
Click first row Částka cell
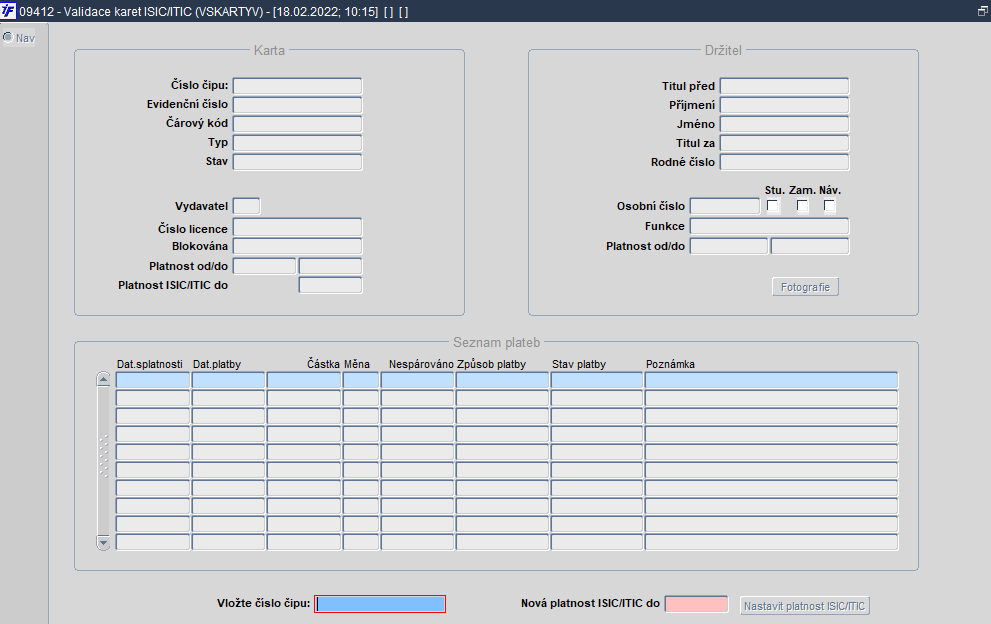tap(304, 380)
